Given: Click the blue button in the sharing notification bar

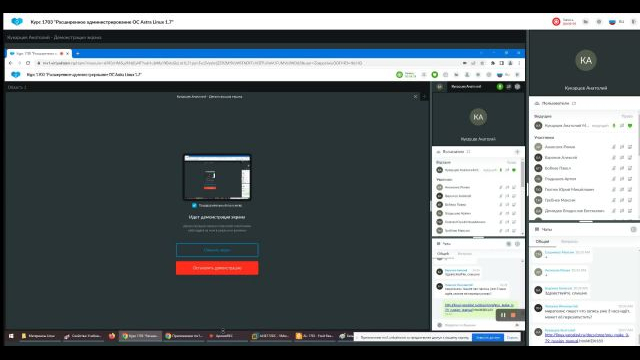Looking at the screenshot, I should coord(487,338).
